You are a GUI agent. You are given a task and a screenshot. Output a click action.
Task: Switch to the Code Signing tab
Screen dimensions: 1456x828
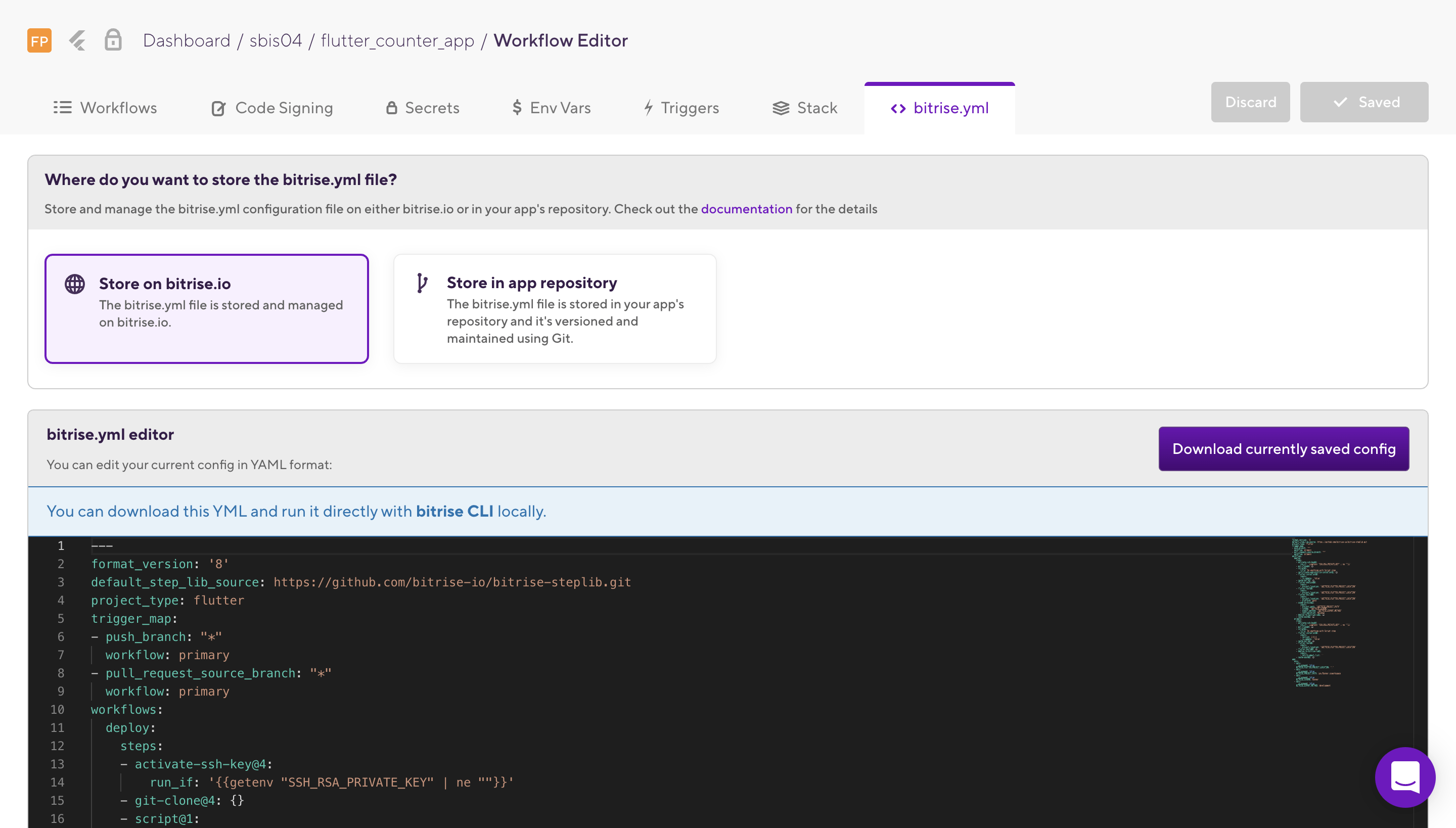(272, 108)
